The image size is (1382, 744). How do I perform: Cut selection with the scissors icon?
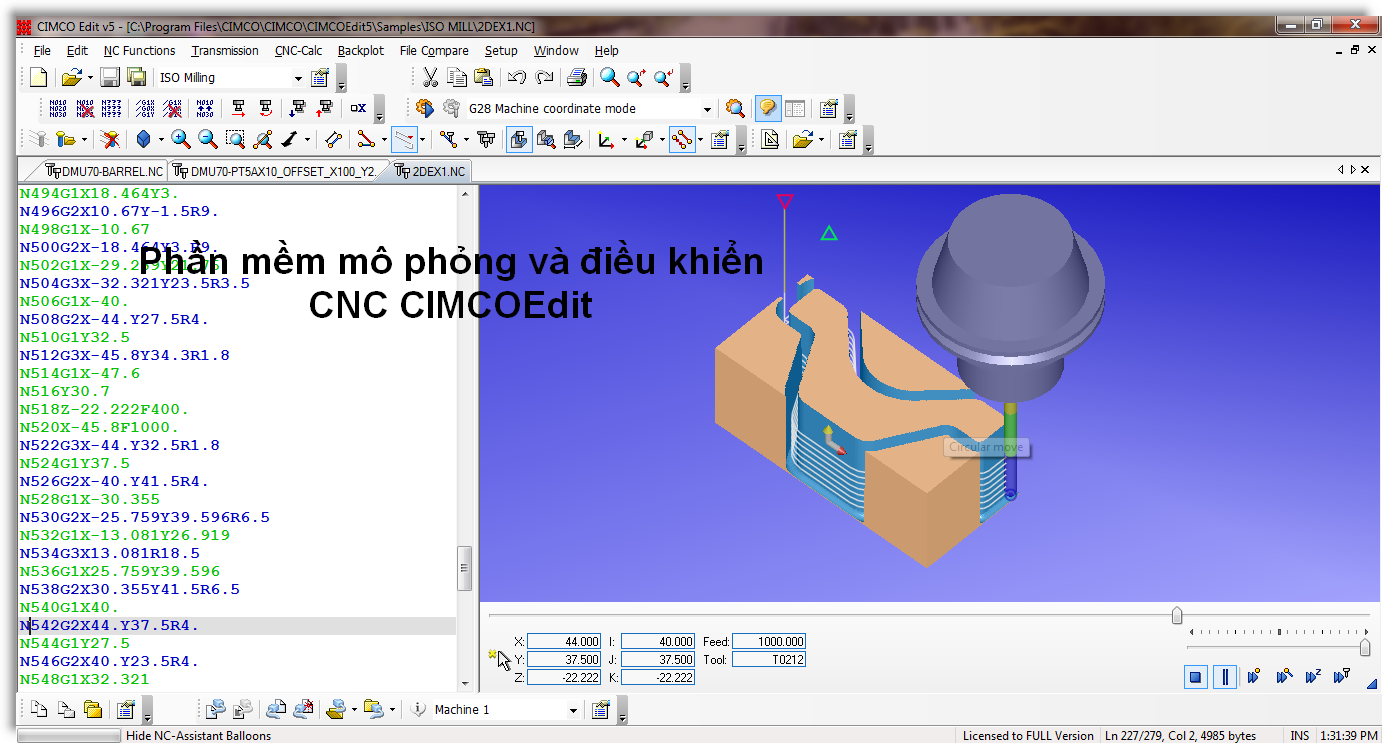point(430,77)
